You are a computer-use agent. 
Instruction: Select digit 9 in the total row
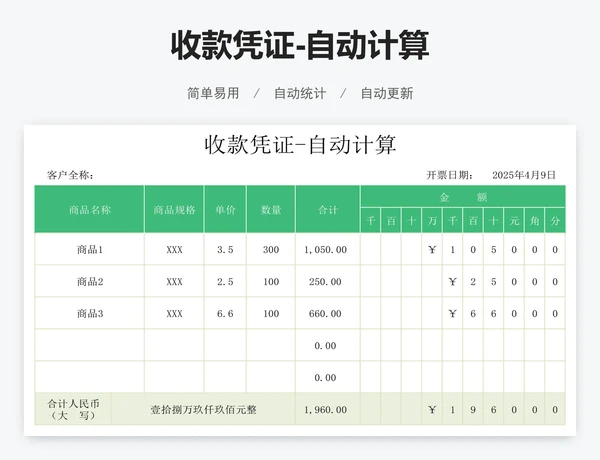473,409
